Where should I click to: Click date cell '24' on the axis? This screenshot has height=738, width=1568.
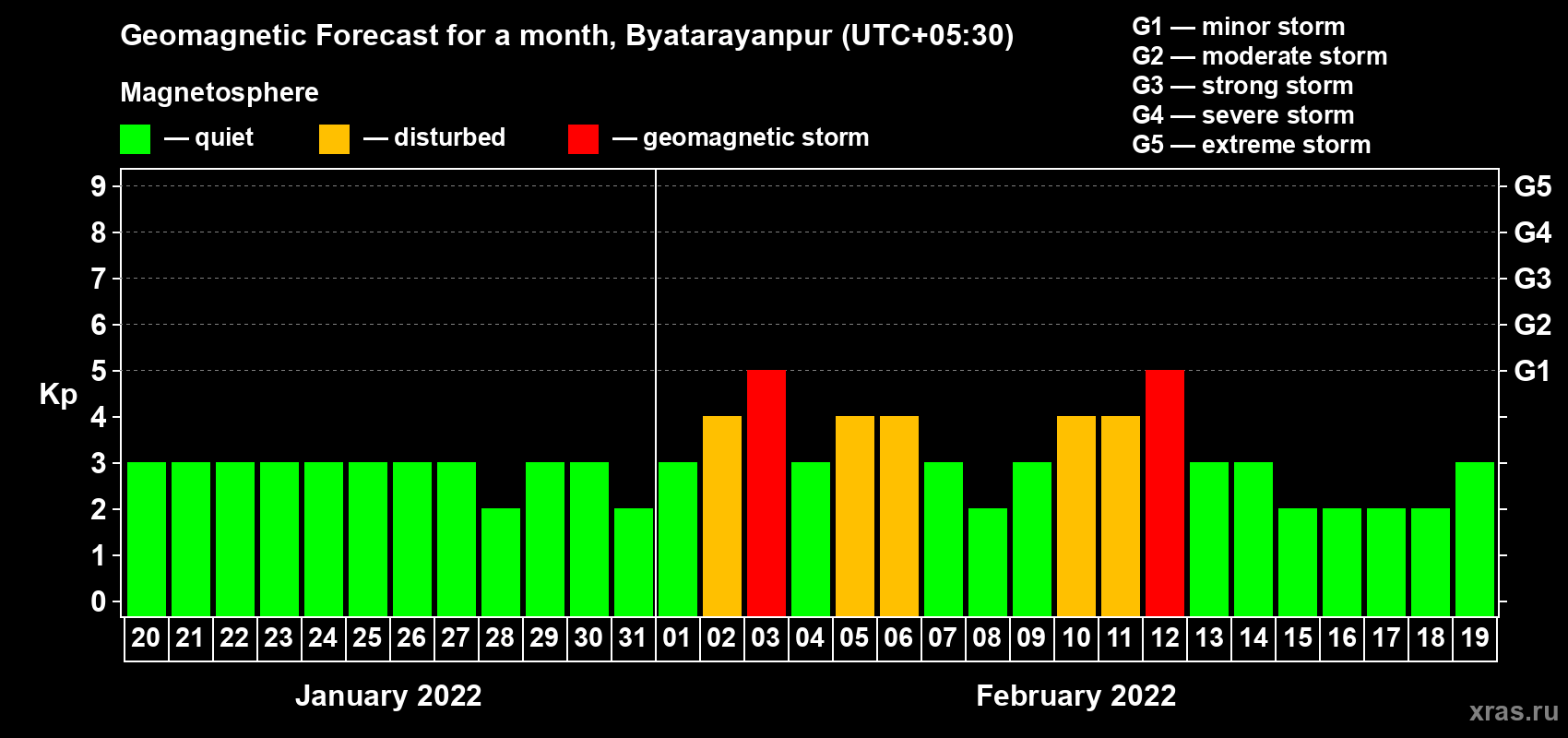point(324,638)
